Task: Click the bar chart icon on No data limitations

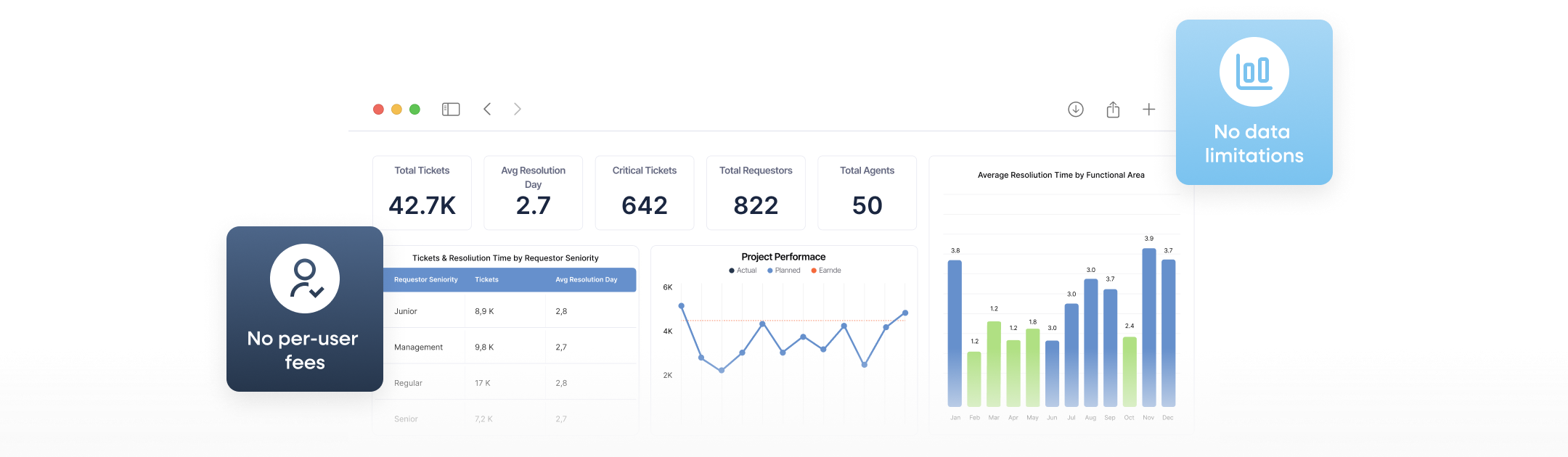Action: 1254,73
